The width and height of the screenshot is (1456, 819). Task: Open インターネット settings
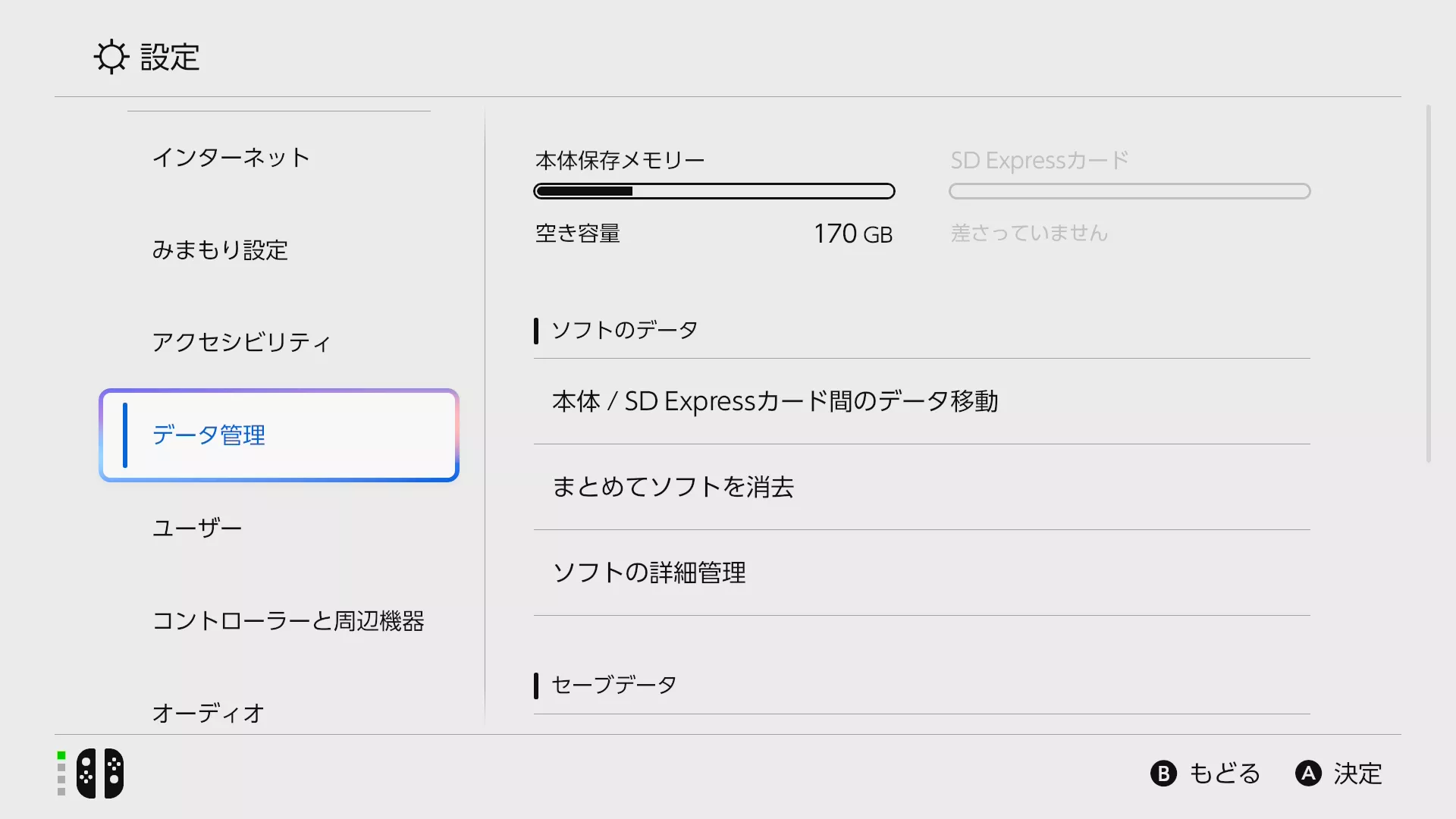point(231,157)
